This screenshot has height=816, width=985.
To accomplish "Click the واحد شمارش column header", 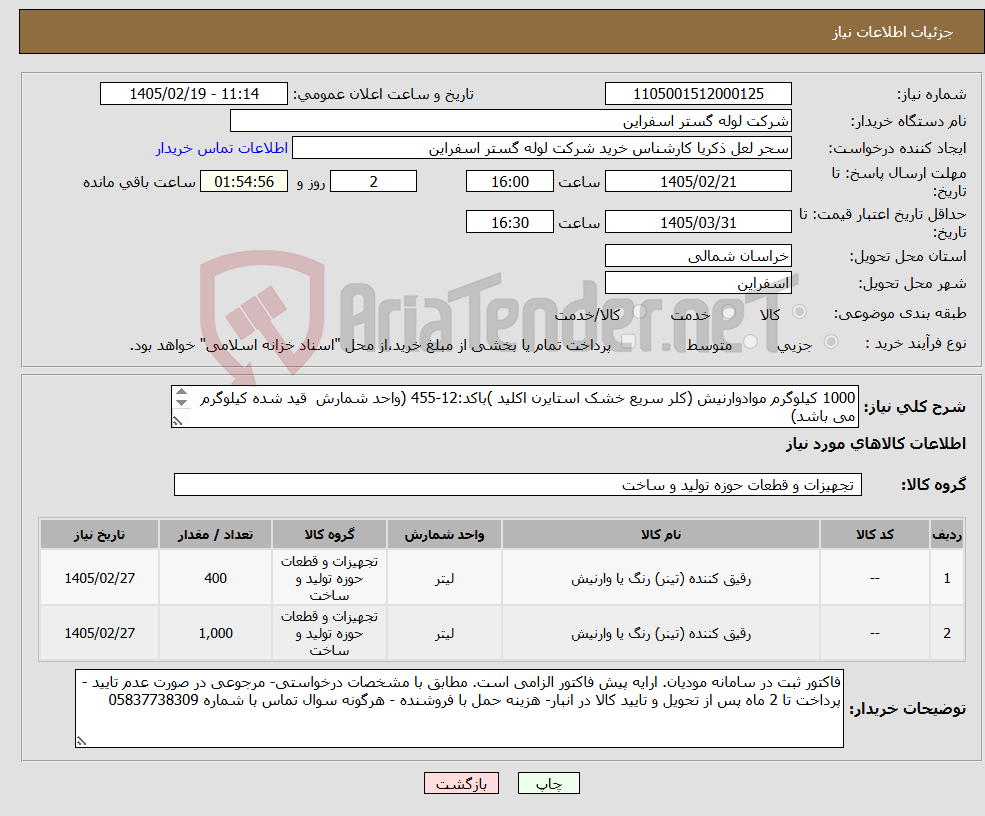I will (444, 535).
